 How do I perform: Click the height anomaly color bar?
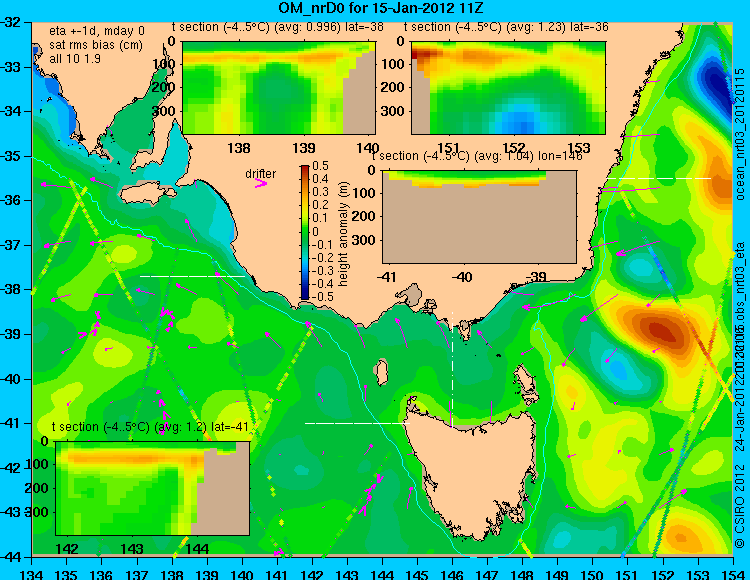tap(305, 232)
